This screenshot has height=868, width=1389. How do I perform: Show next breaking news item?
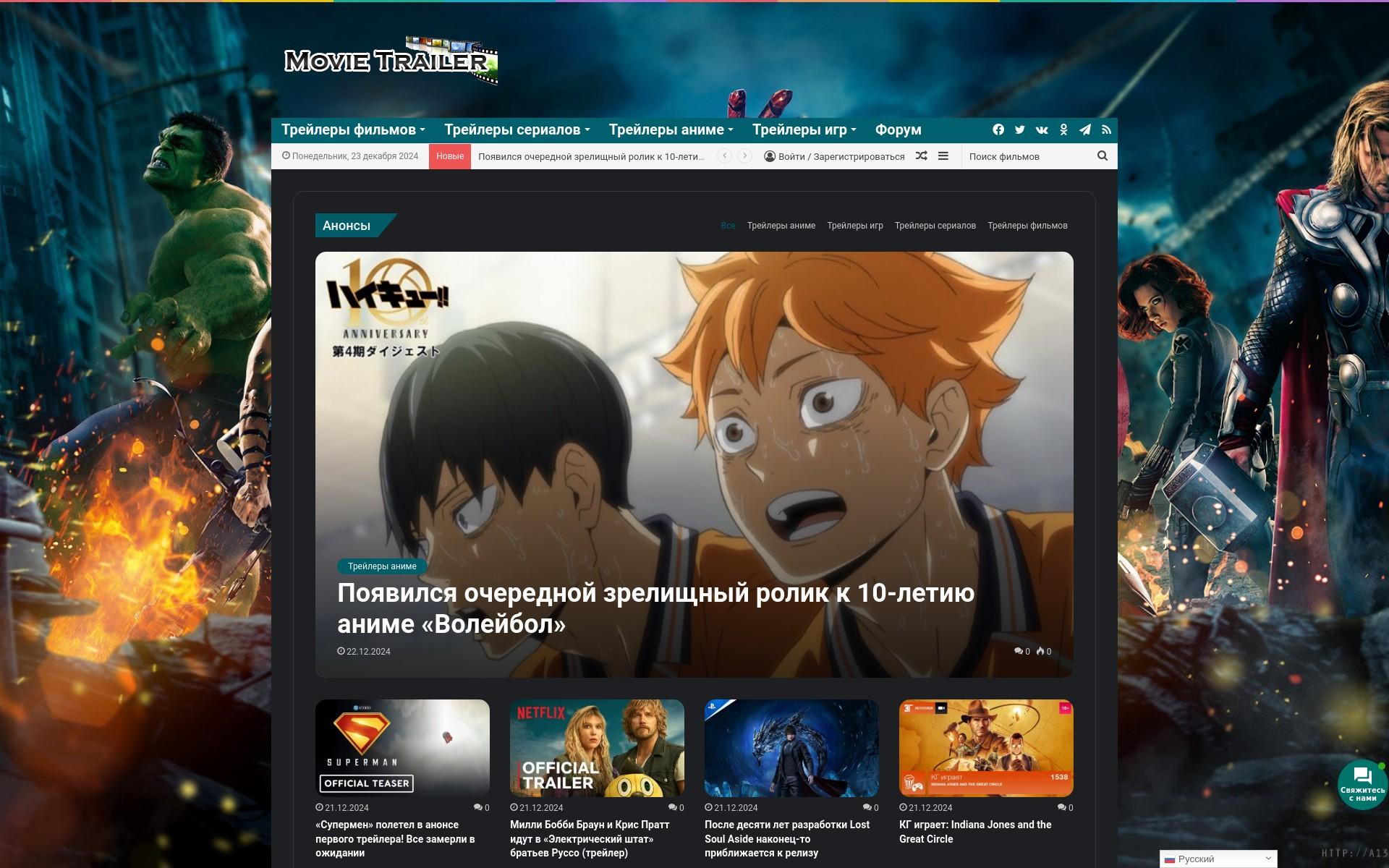[744, 156]
